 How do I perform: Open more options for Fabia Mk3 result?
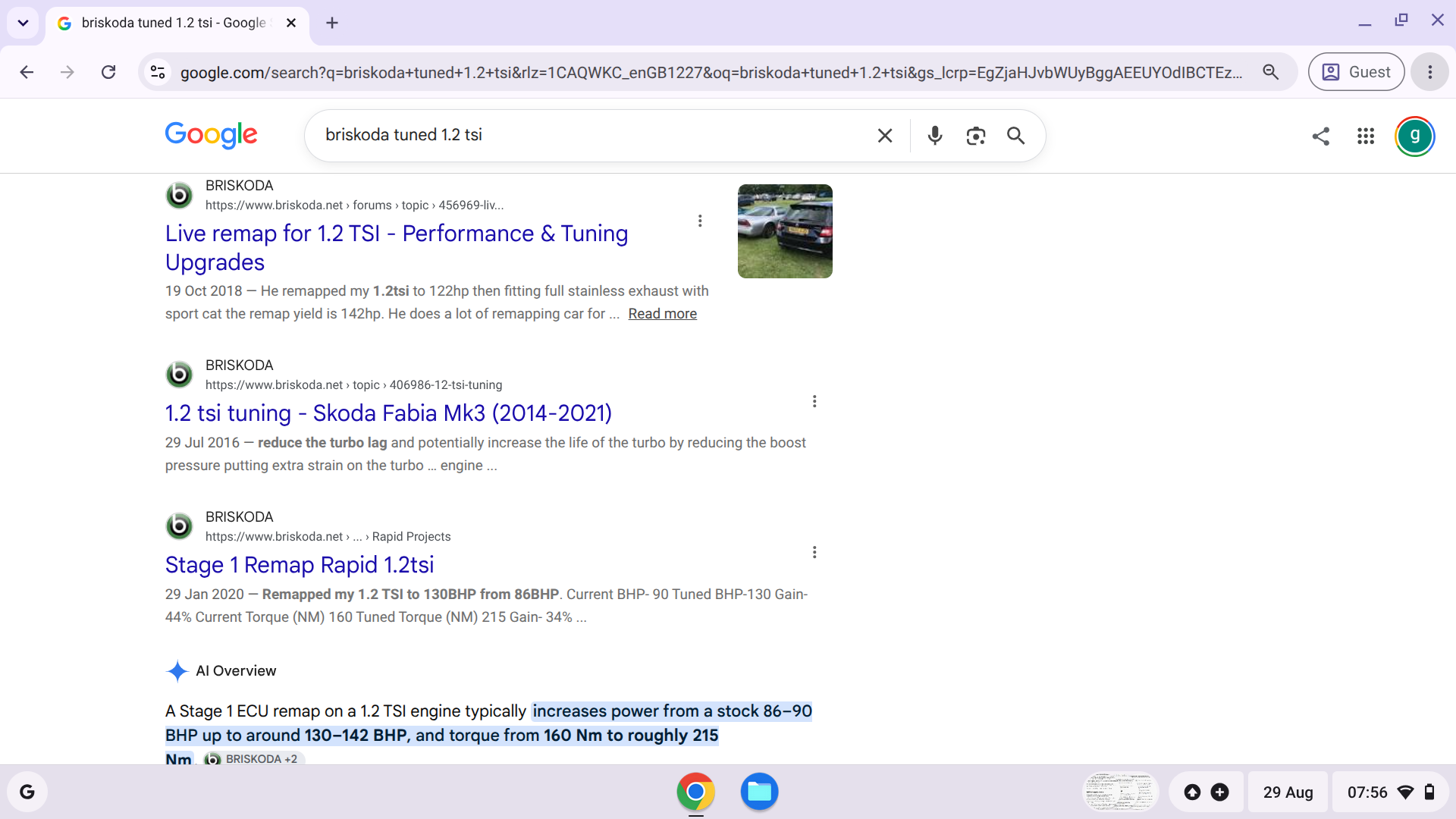click(814, 401)
